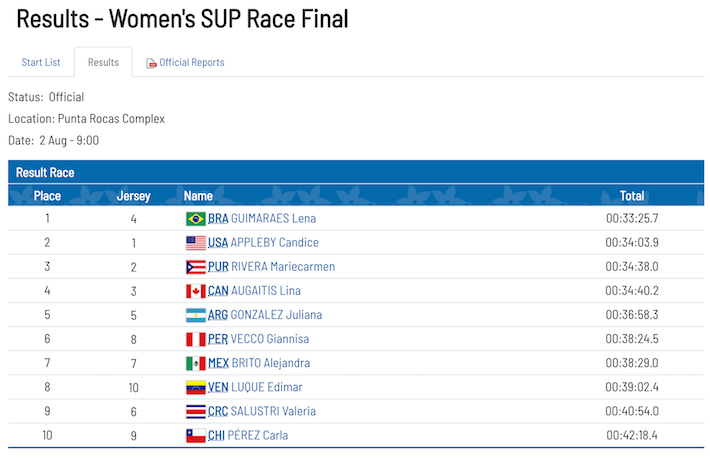Click the Chile flag icon
710x458 pixels.
[x=195, y=435]
